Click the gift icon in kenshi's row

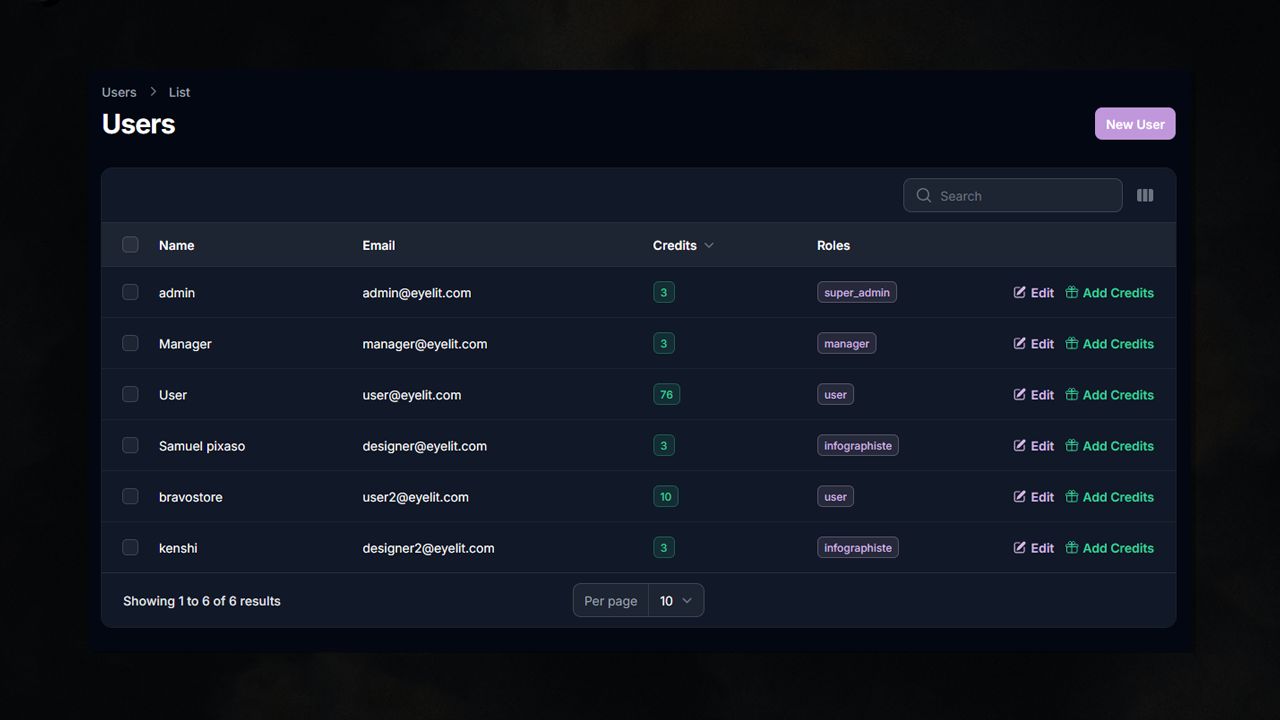tap(1071, 548)
